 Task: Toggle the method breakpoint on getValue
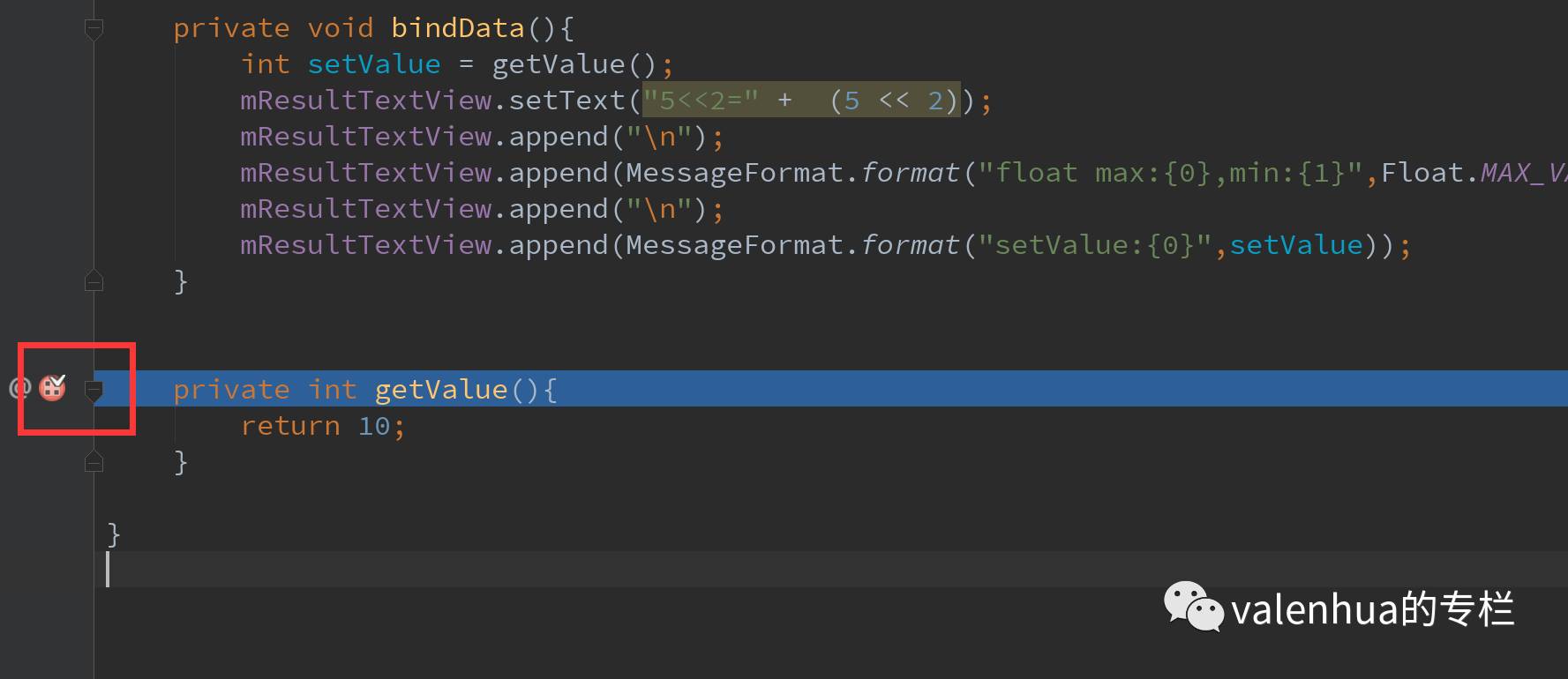point(53,387)
